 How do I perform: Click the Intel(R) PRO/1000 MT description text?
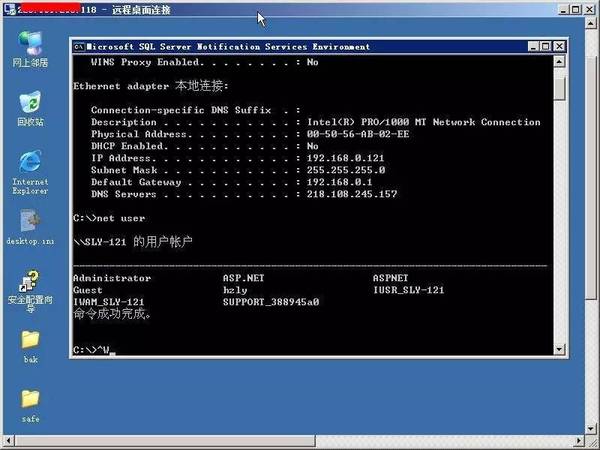(424, 122)
